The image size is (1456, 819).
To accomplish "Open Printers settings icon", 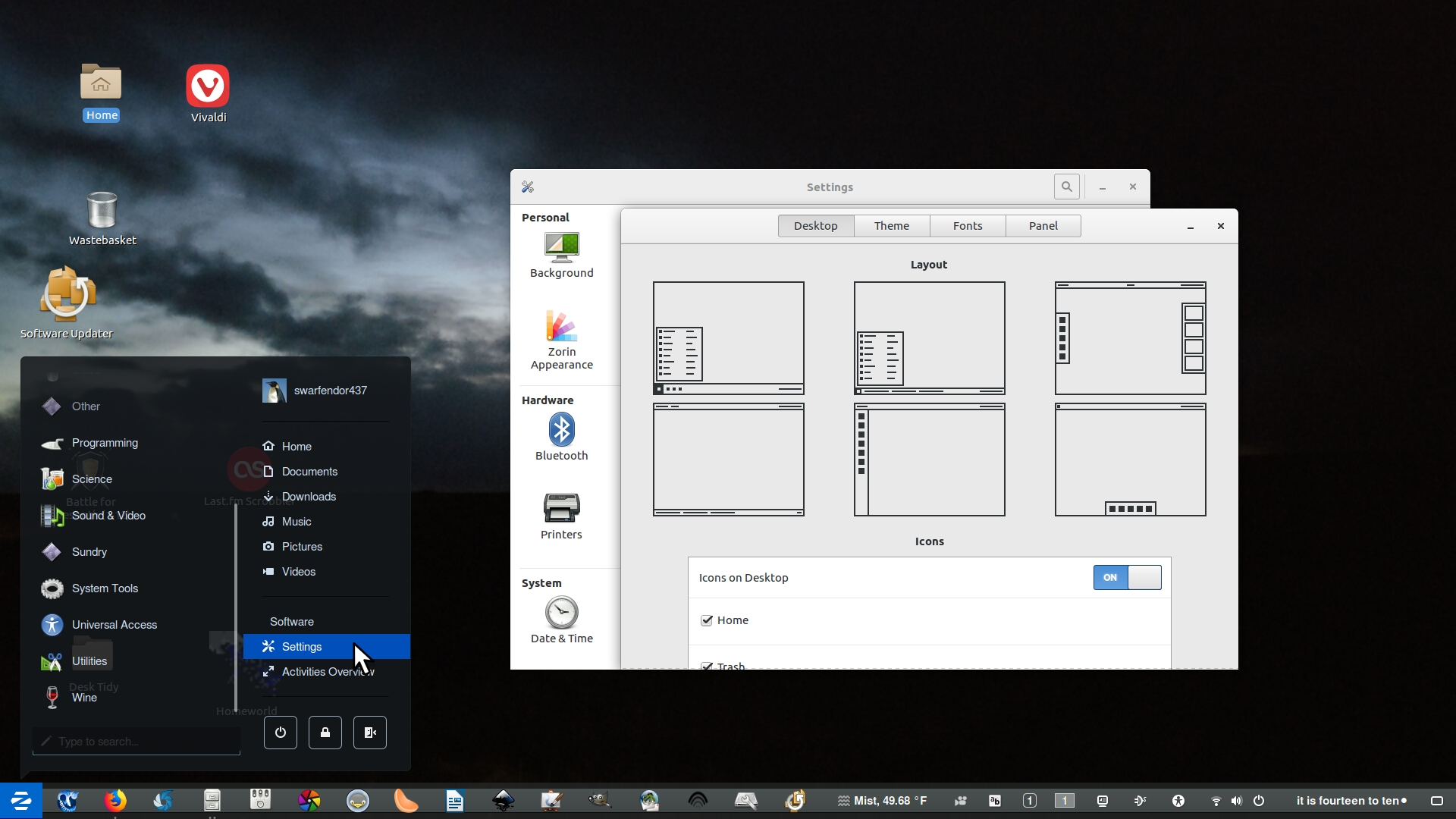I will click(x=561, y=516).
